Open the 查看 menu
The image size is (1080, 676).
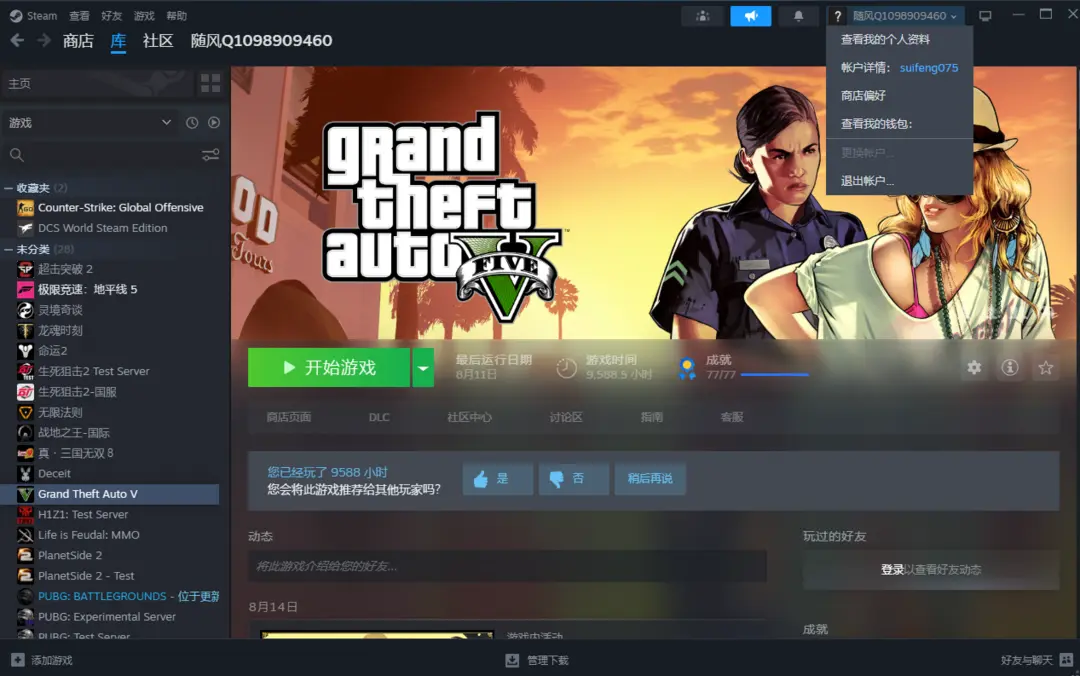point(79,16)
